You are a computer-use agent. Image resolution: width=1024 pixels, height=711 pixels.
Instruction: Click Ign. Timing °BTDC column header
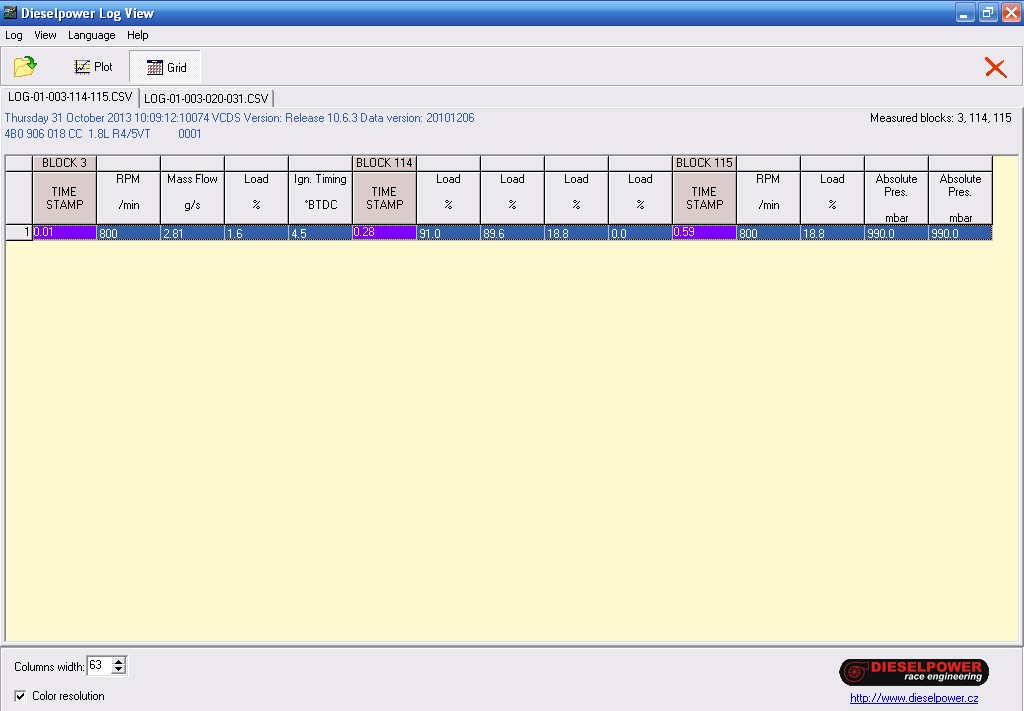[320, 198]
